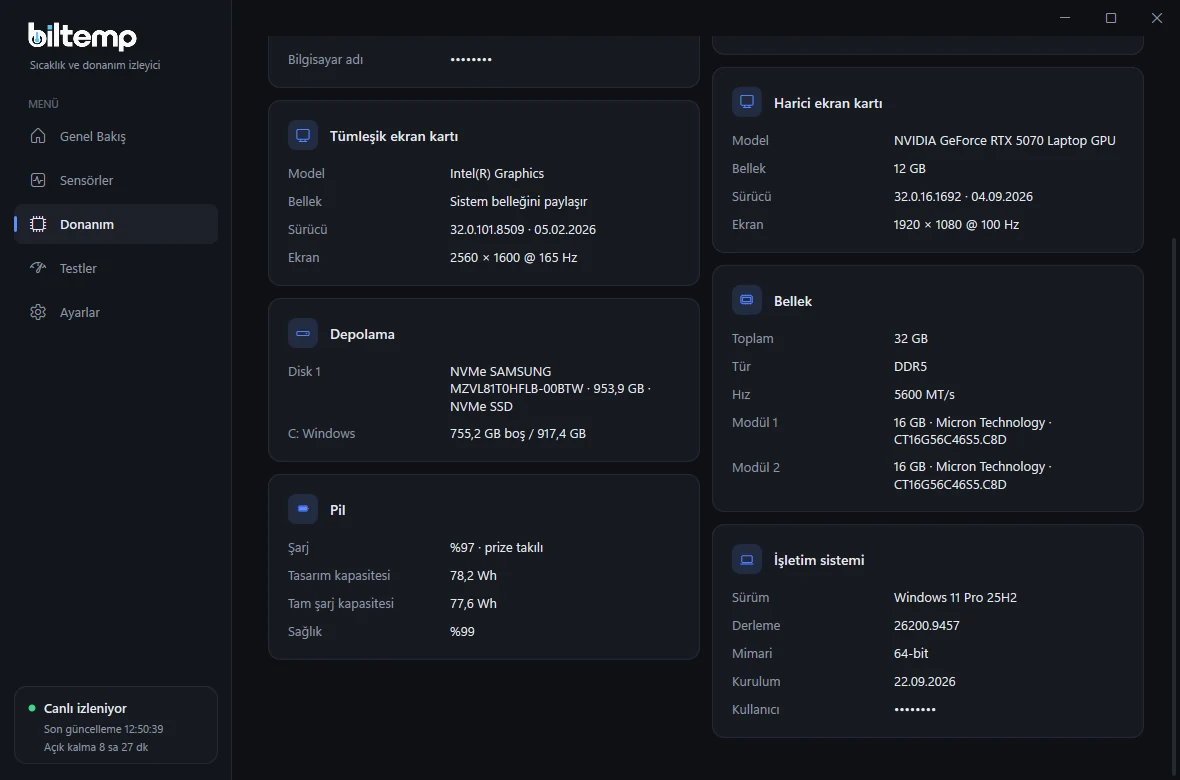Click the 26200.9457 build number
The height and width of the screenshot is (780, 1180).
(x=926, y=626)
